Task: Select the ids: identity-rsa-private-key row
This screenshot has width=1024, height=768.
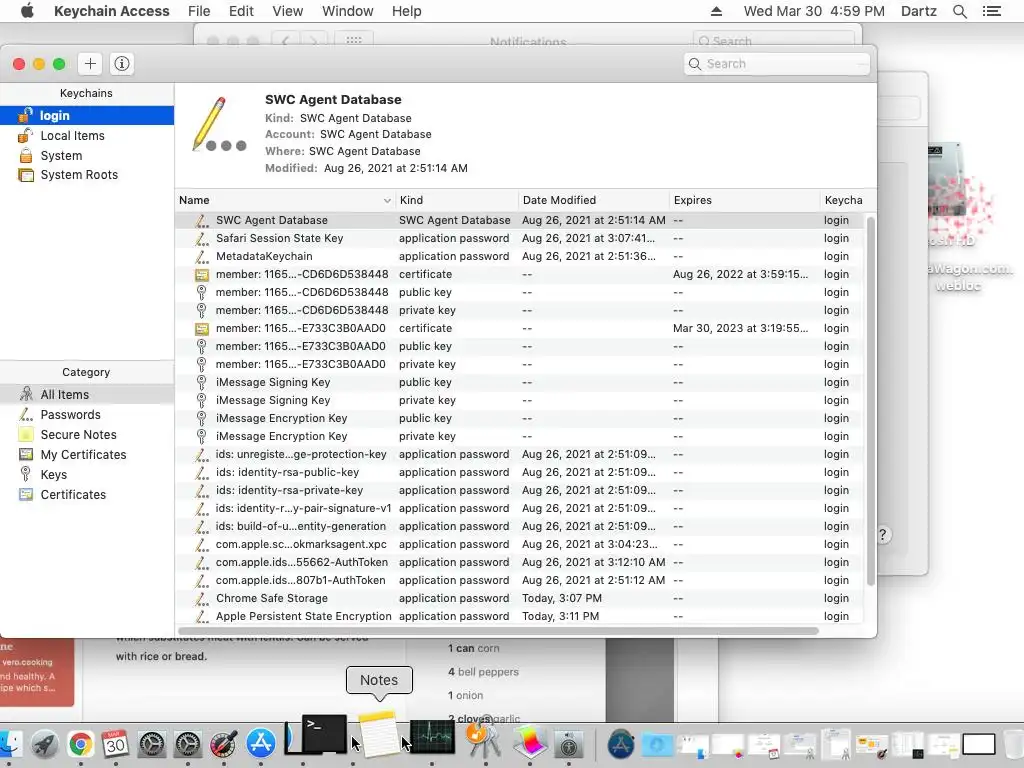Action: (x=520, y=490)
